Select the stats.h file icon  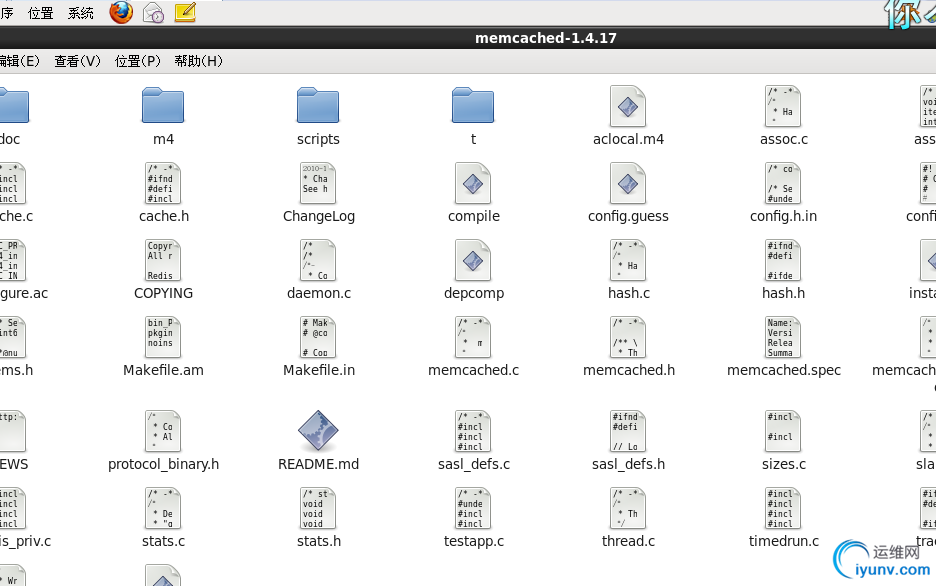pos(318,508)
